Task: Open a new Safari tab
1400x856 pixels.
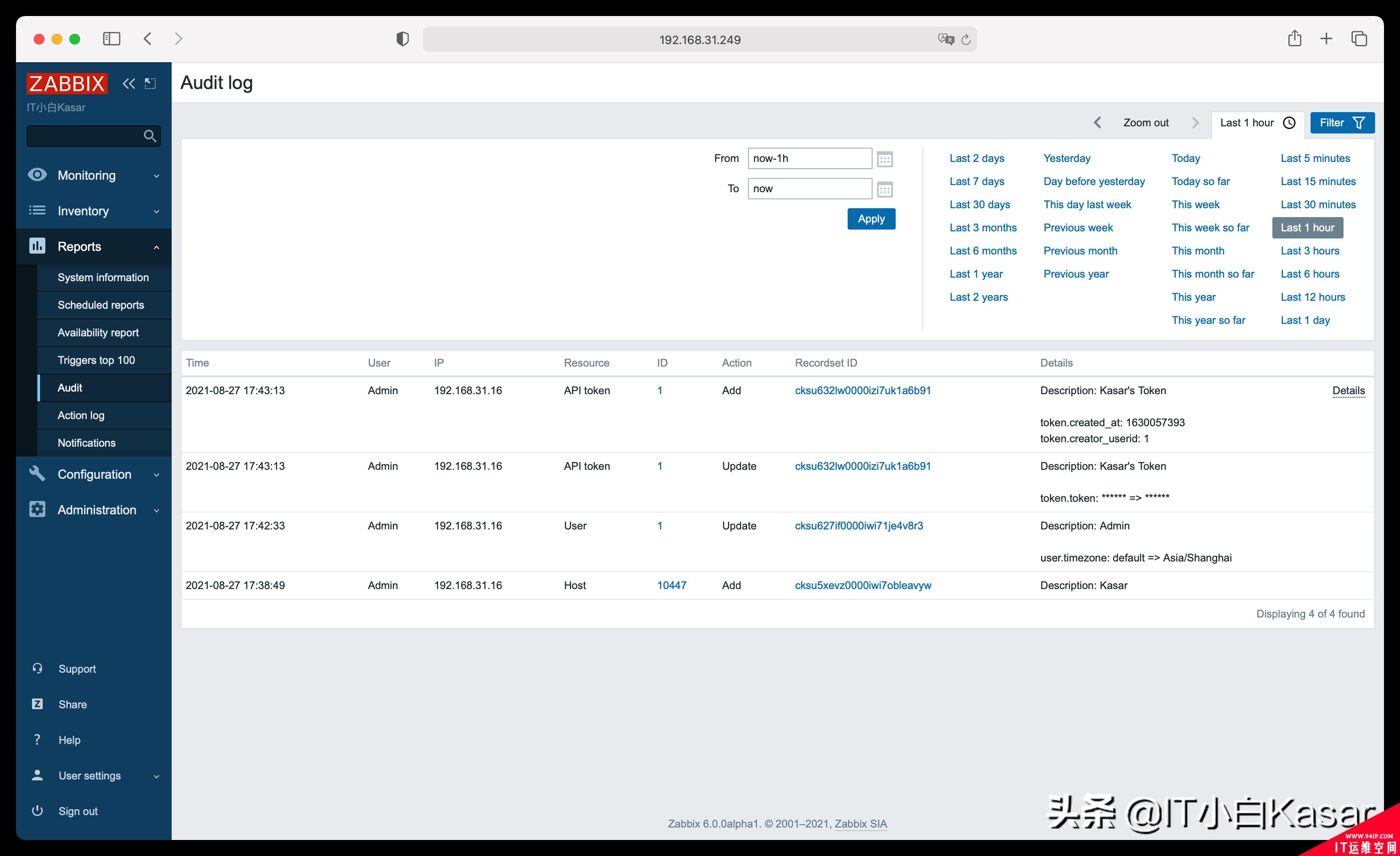Action: 1326,39
